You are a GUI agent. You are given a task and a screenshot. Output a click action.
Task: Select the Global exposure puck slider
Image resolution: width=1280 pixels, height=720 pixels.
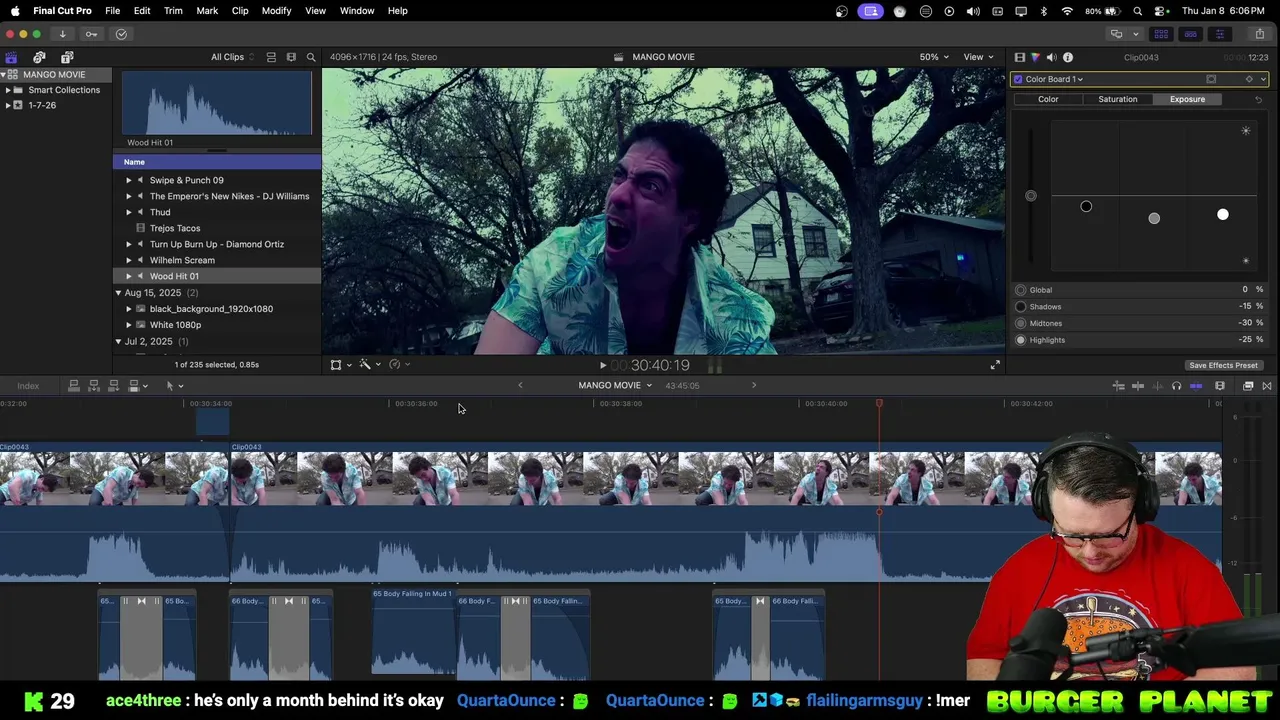tap(1031, 196)
